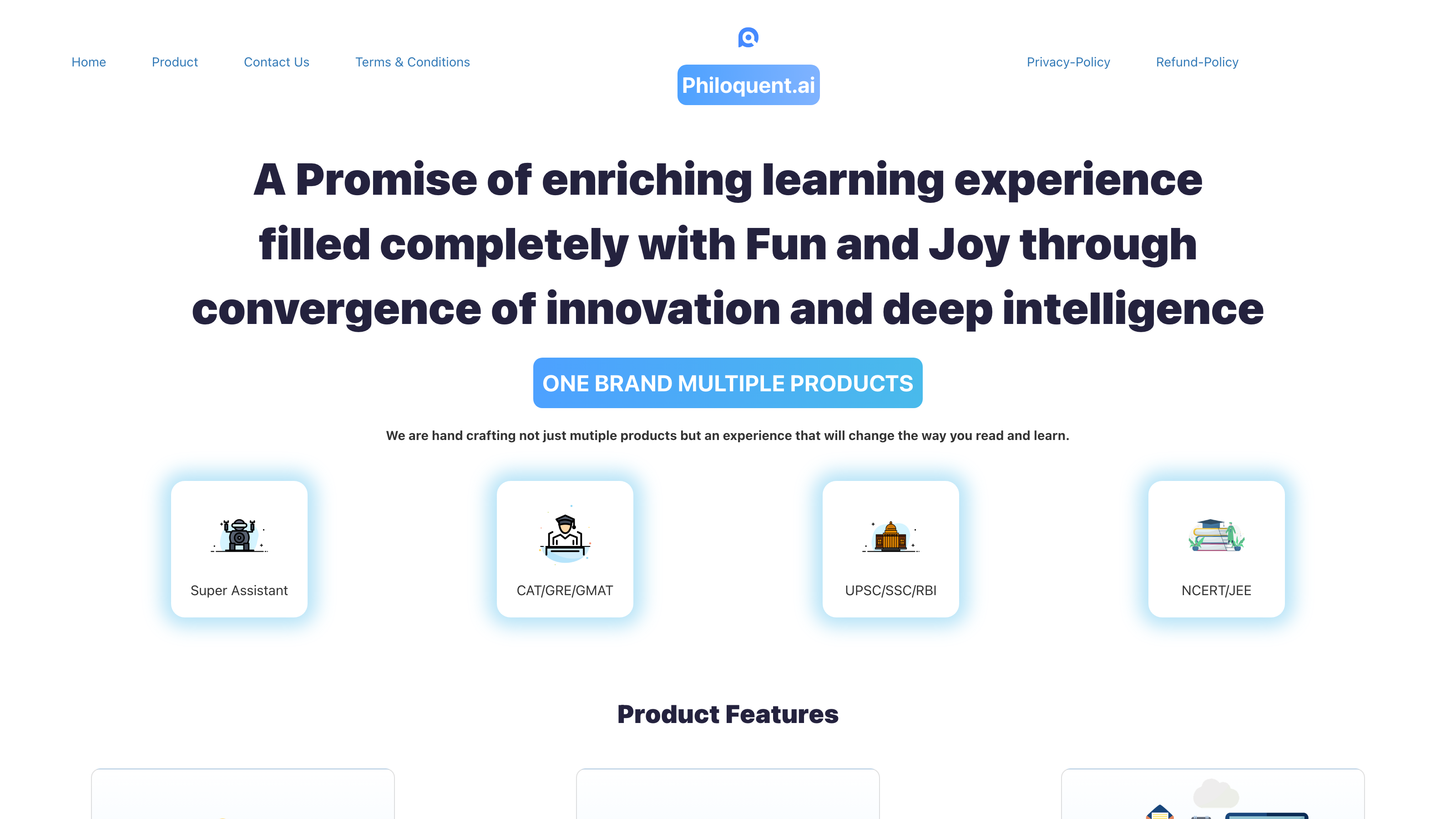Select the Home menu item
The image size is (1456, 819).
pyautogui.click(x=88, y=62)
